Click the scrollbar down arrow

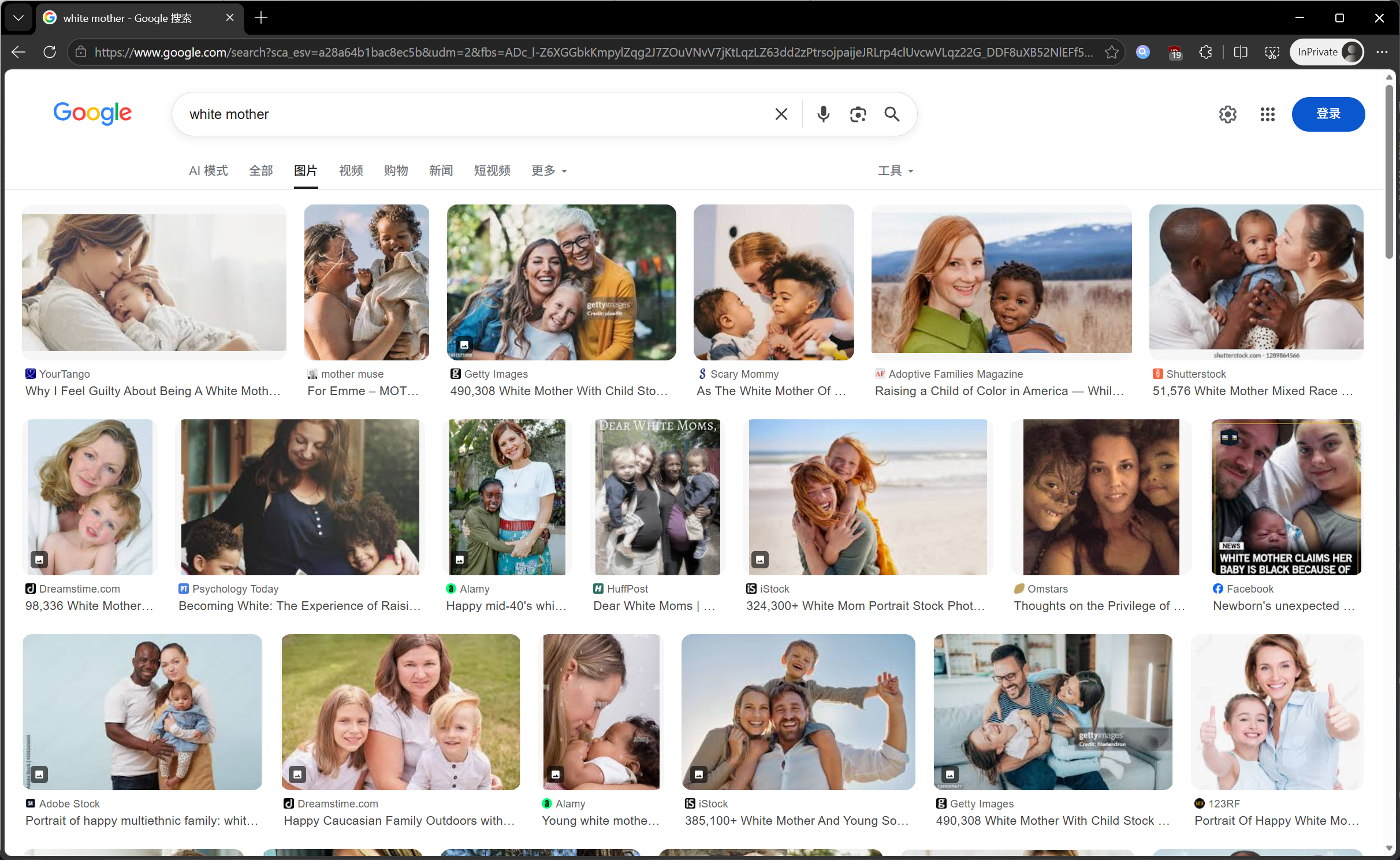coord(1389,848)
